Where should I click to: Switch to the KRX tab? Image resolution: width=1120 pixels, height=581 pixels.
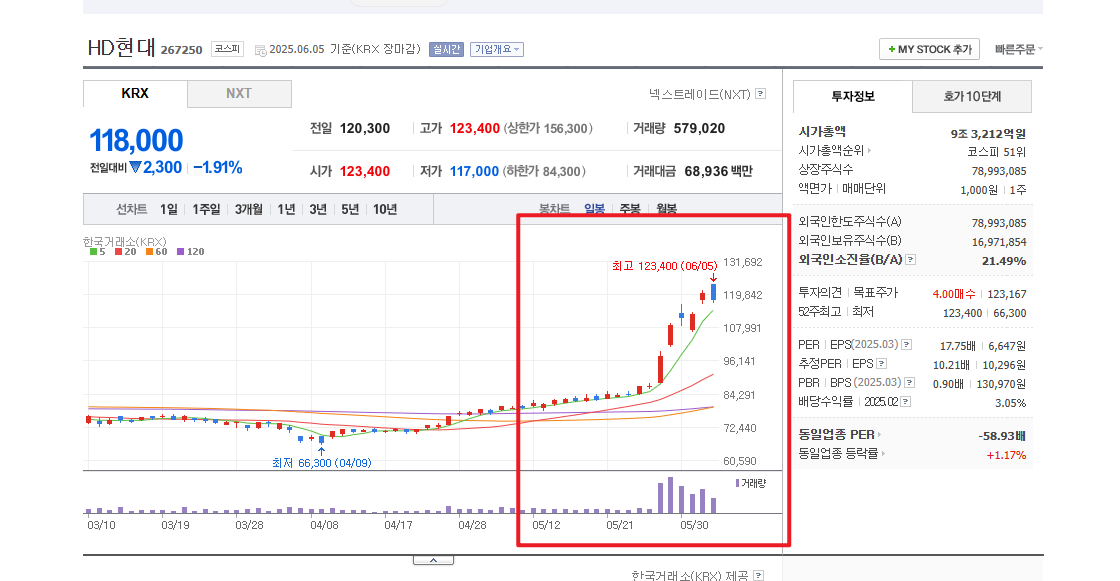(x=135, y=94)
